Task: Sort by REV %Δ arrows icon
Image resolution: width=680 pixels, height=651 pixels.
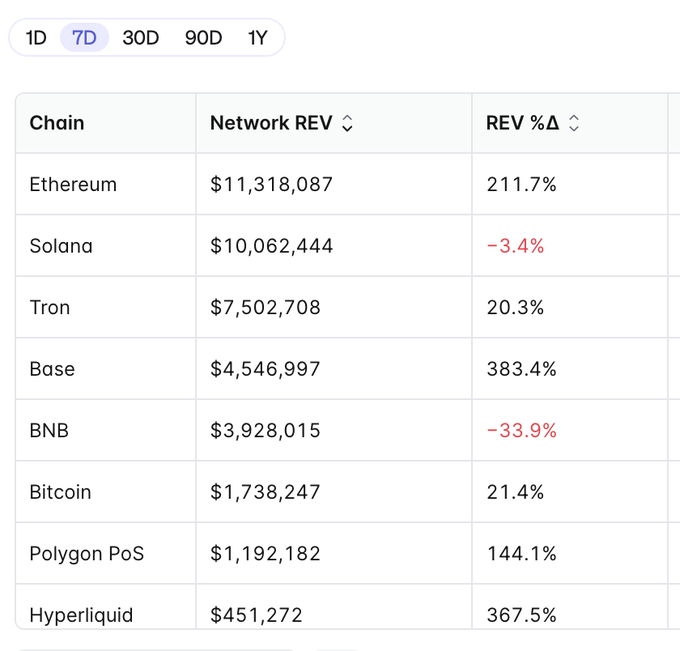Action: (574, 124)
